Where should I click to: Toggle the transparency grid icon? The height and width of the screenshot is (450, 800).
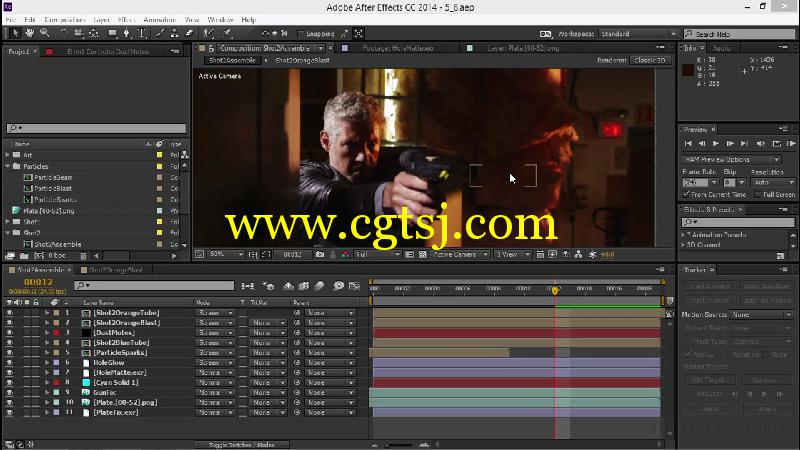(x=422, y=254)
